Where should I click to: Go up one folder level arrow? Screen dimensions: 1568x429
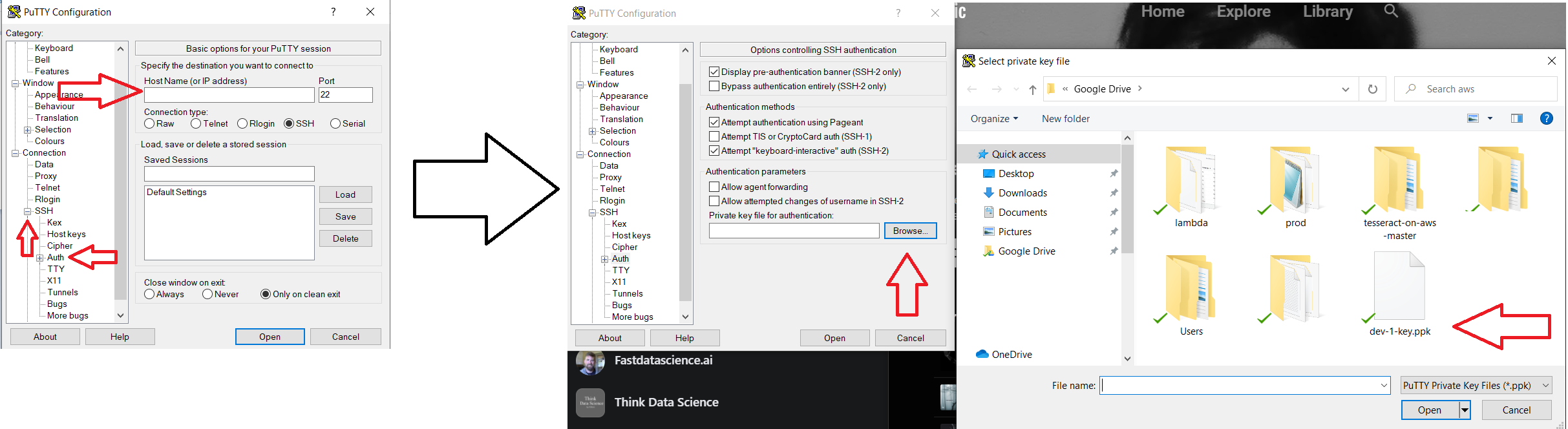1032,89
